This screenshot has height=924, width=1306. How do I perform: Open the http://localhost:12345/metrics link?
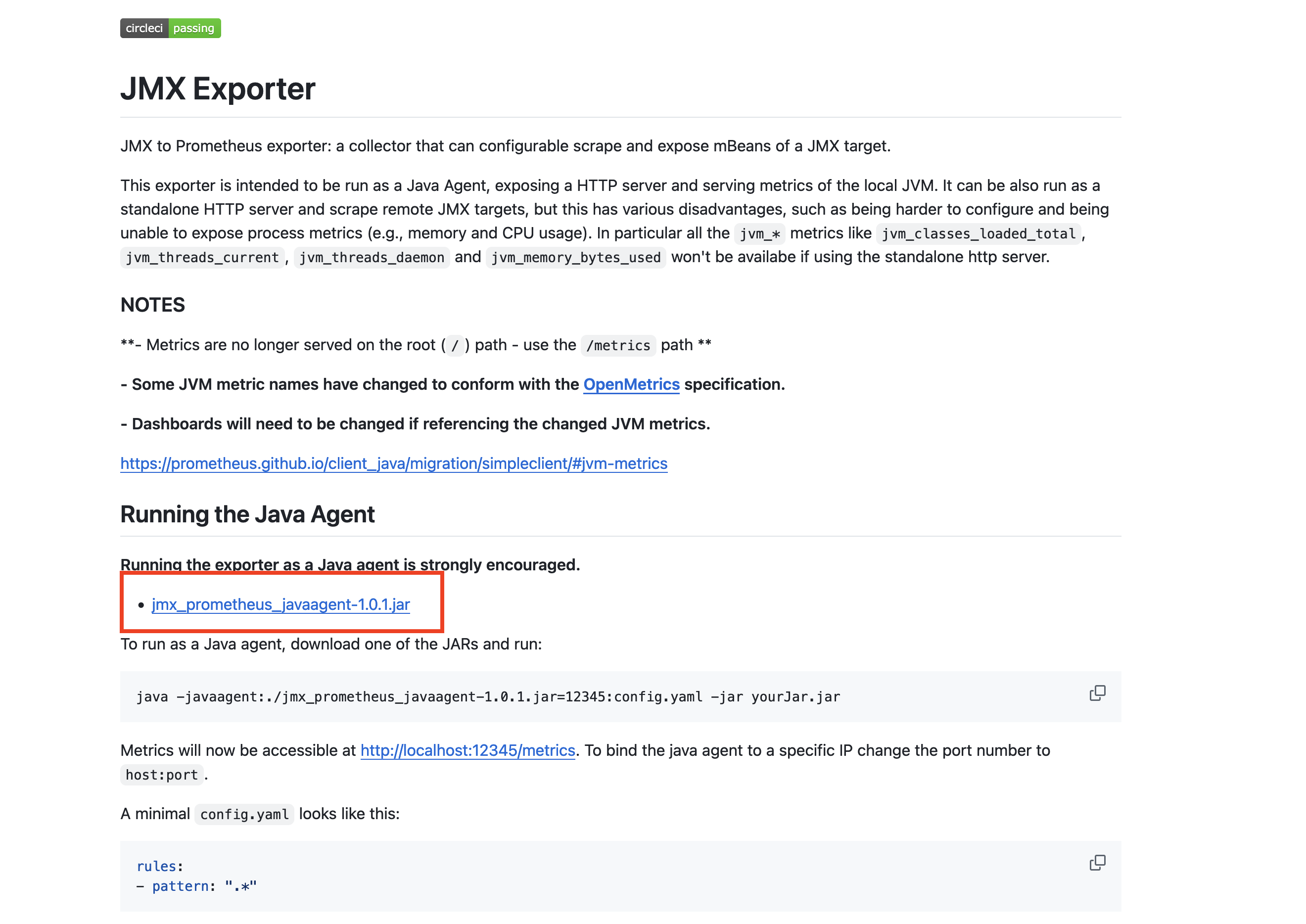(467, 750)
